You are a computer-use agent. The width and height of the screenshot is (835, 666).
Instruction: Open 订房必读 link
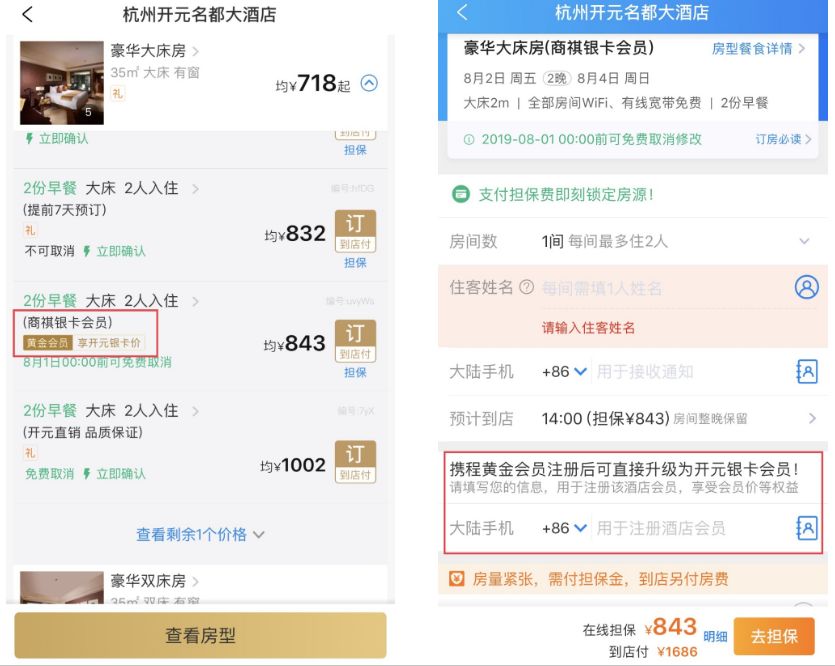pos(783,139)
